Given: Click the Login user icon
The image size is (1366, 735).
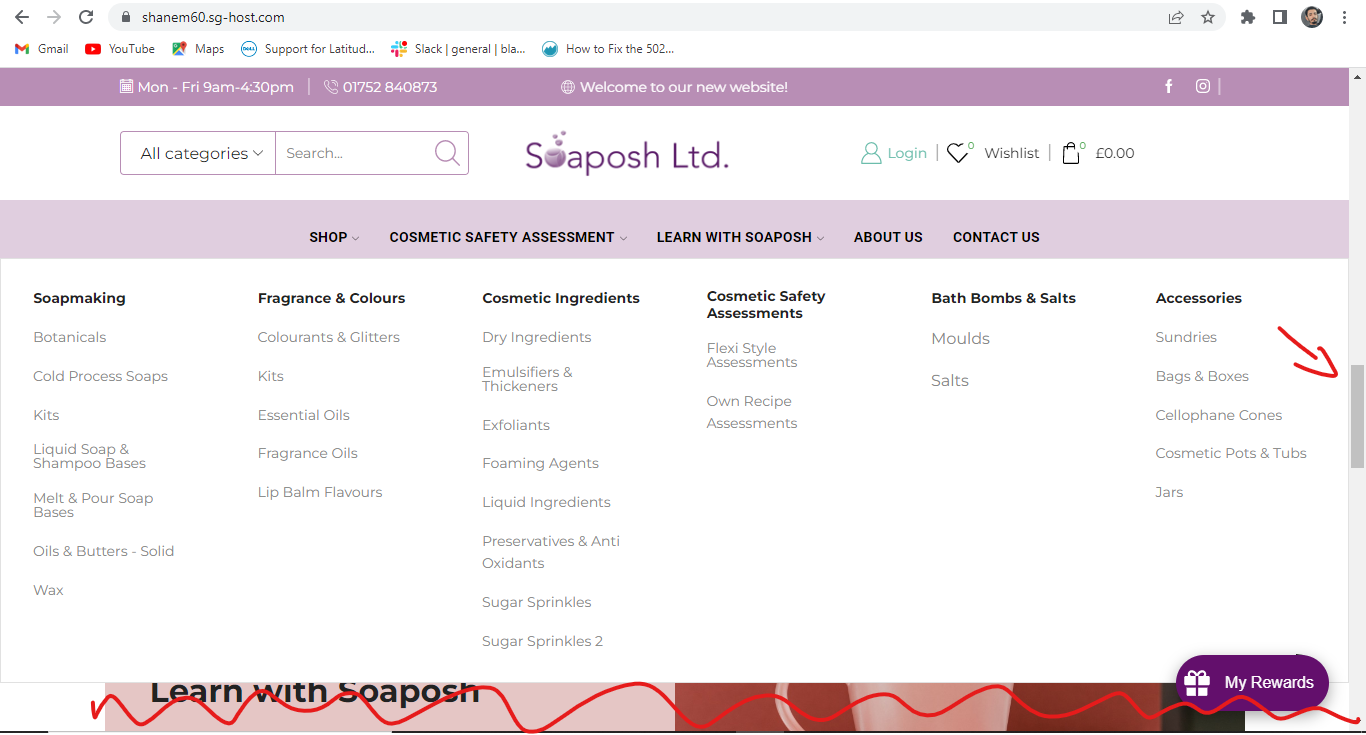Looking at the screenshot, I should pyautogui.click(x=871, y=153).
